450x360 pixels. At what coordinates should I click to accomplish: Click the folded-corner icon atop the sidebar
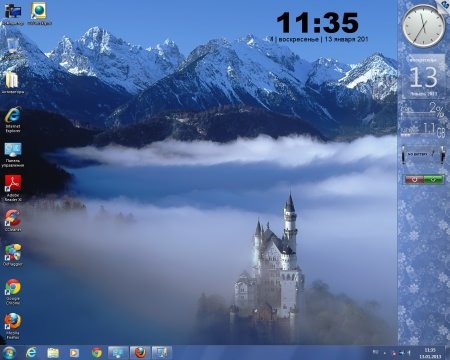[444, 5]
